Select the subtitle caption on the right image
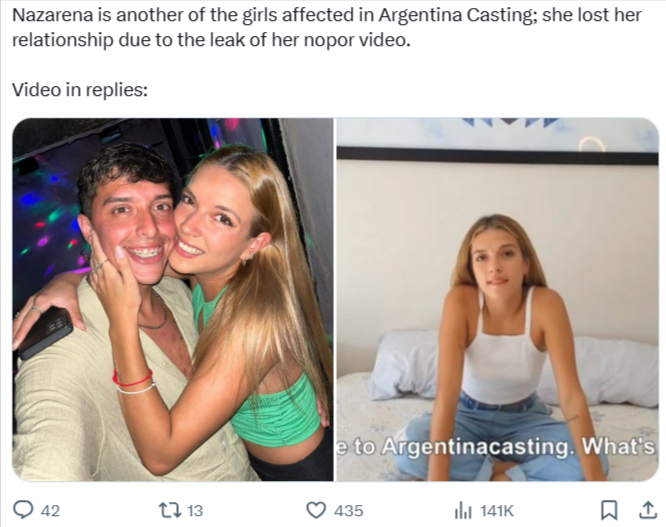The width and height of the screenshot is (666, 527). (x=497, y=446)
